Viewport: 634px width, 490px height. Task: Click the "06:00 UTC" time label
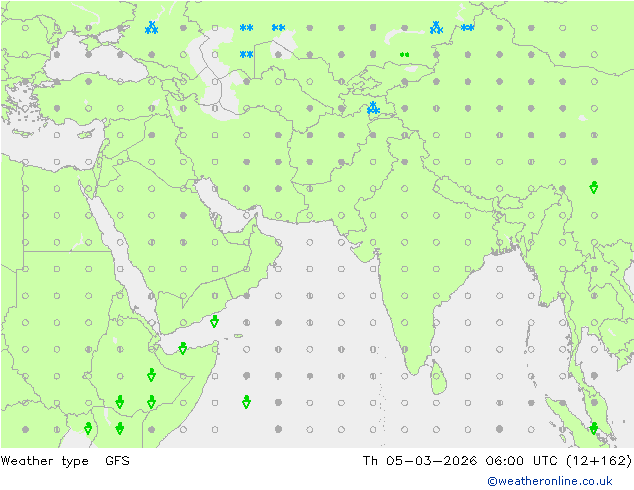[521, 460]
